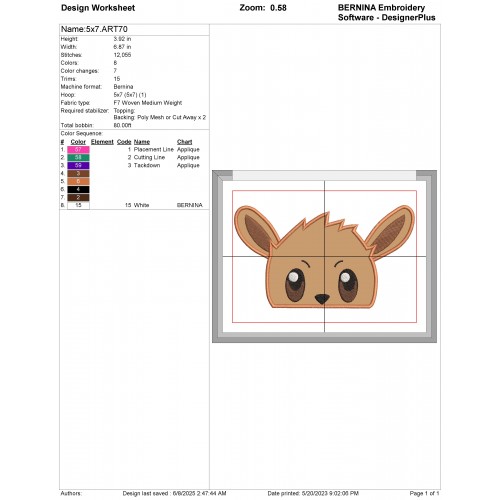The image size is (500, 500).
Task: Click the 'Code' column header
Action: 124,142
